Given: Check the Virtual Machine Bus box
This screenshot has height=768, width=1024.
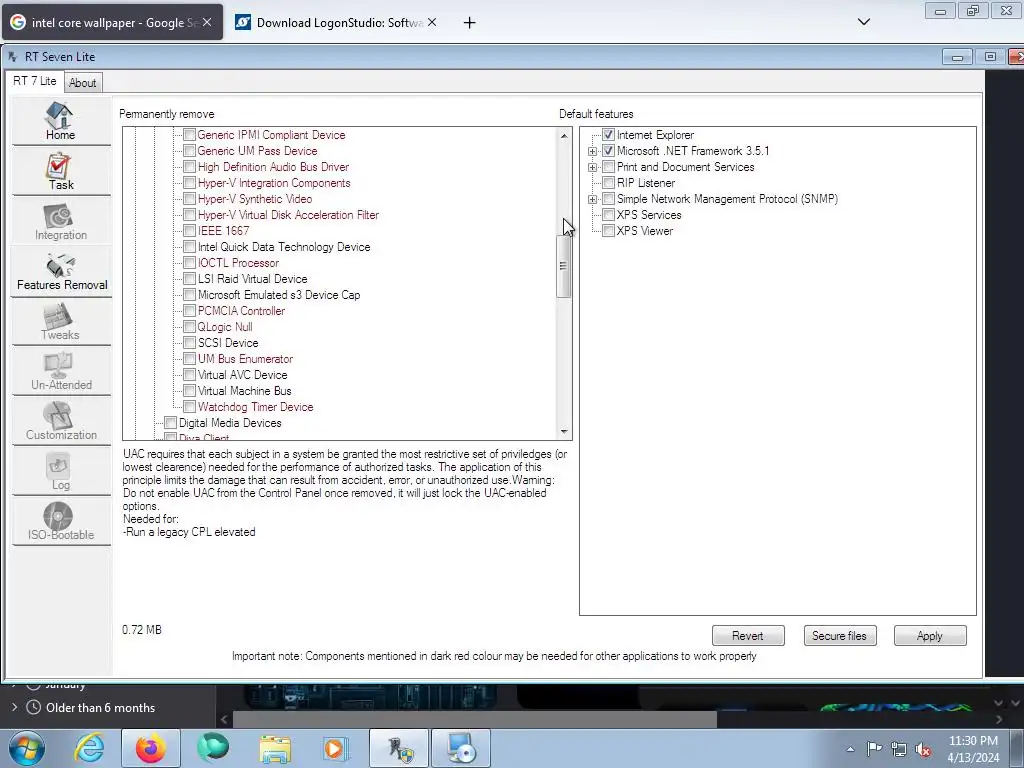Looking at the screenshot, I should 189,391.
